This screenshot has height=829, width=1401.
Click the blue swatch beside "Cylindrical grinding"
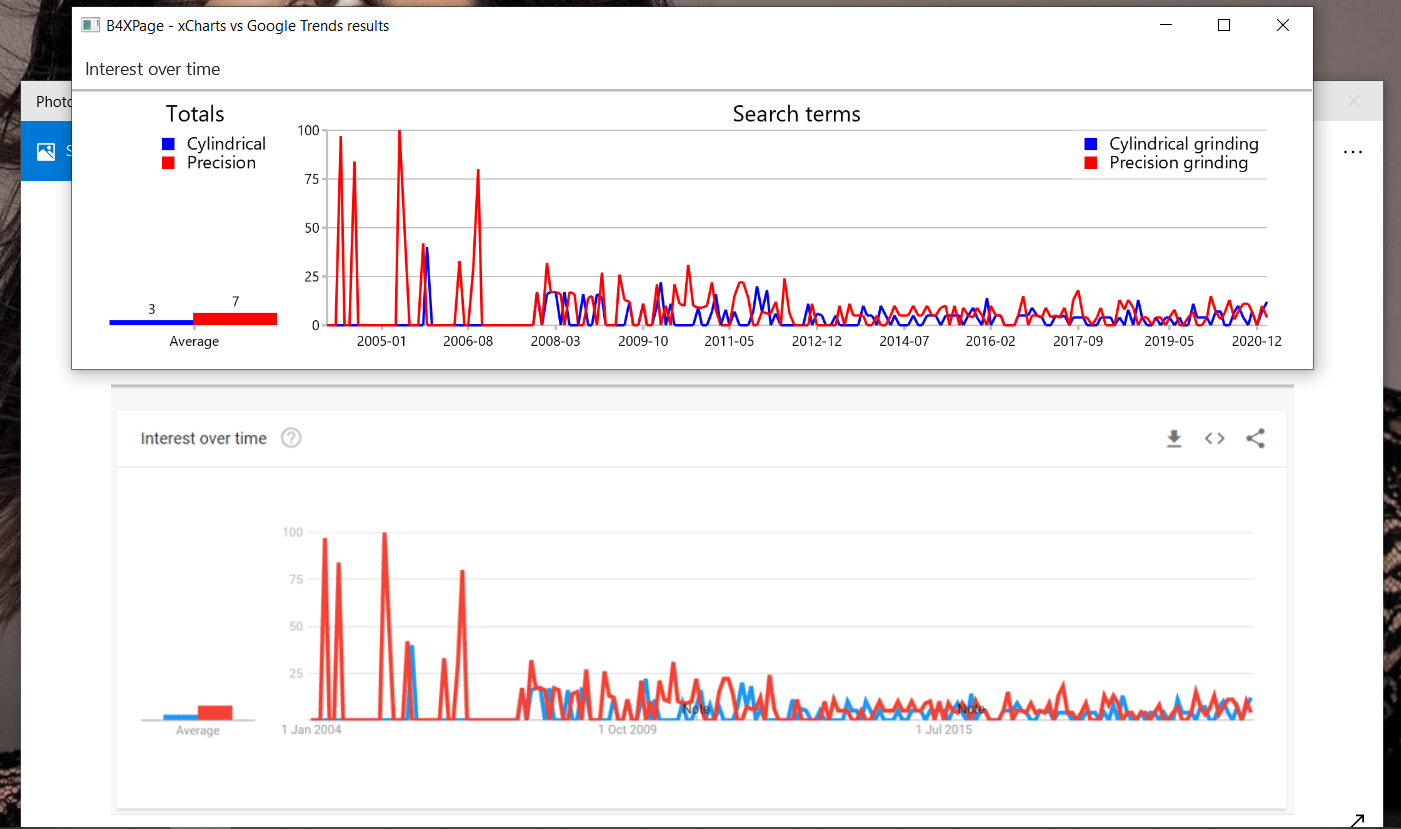pos(1091,144)
